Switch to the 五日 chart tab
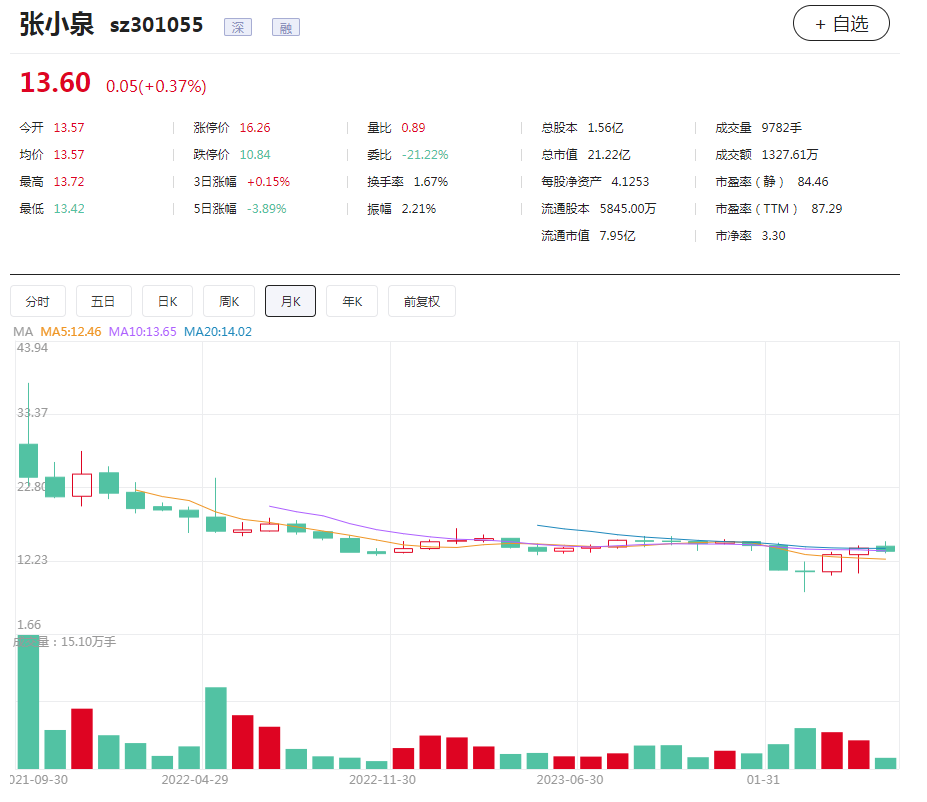The height and width of the screenshot is (802, 927). point(103,301)
